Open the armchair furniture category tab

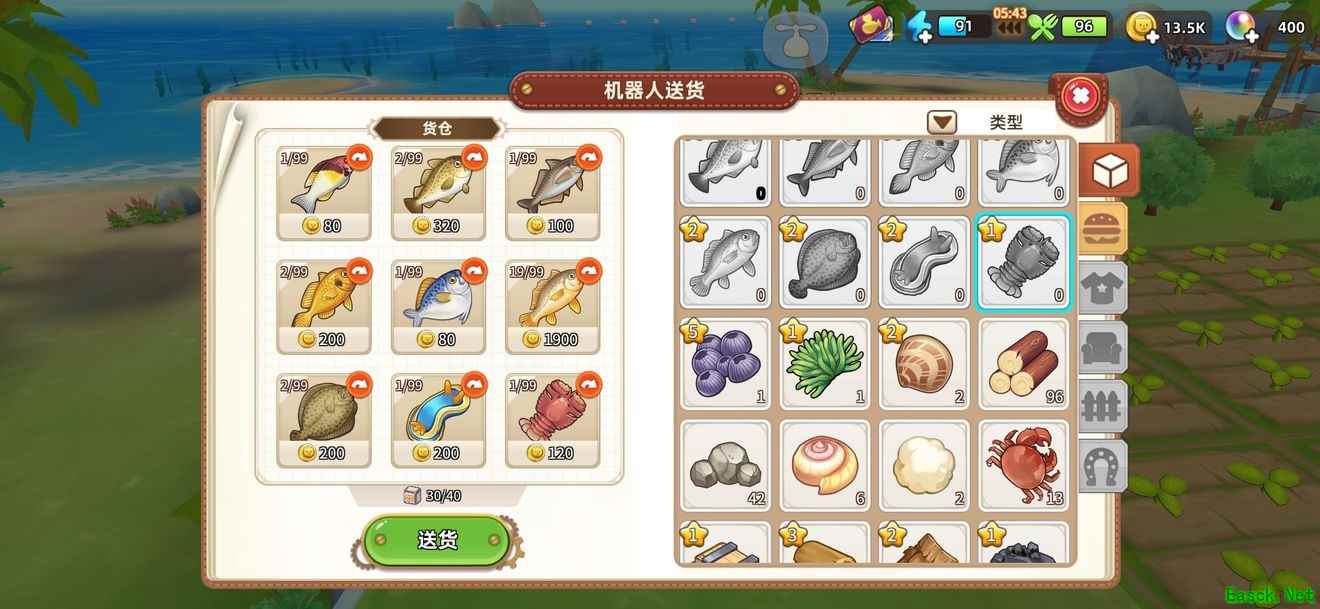tap(1106, 349)
